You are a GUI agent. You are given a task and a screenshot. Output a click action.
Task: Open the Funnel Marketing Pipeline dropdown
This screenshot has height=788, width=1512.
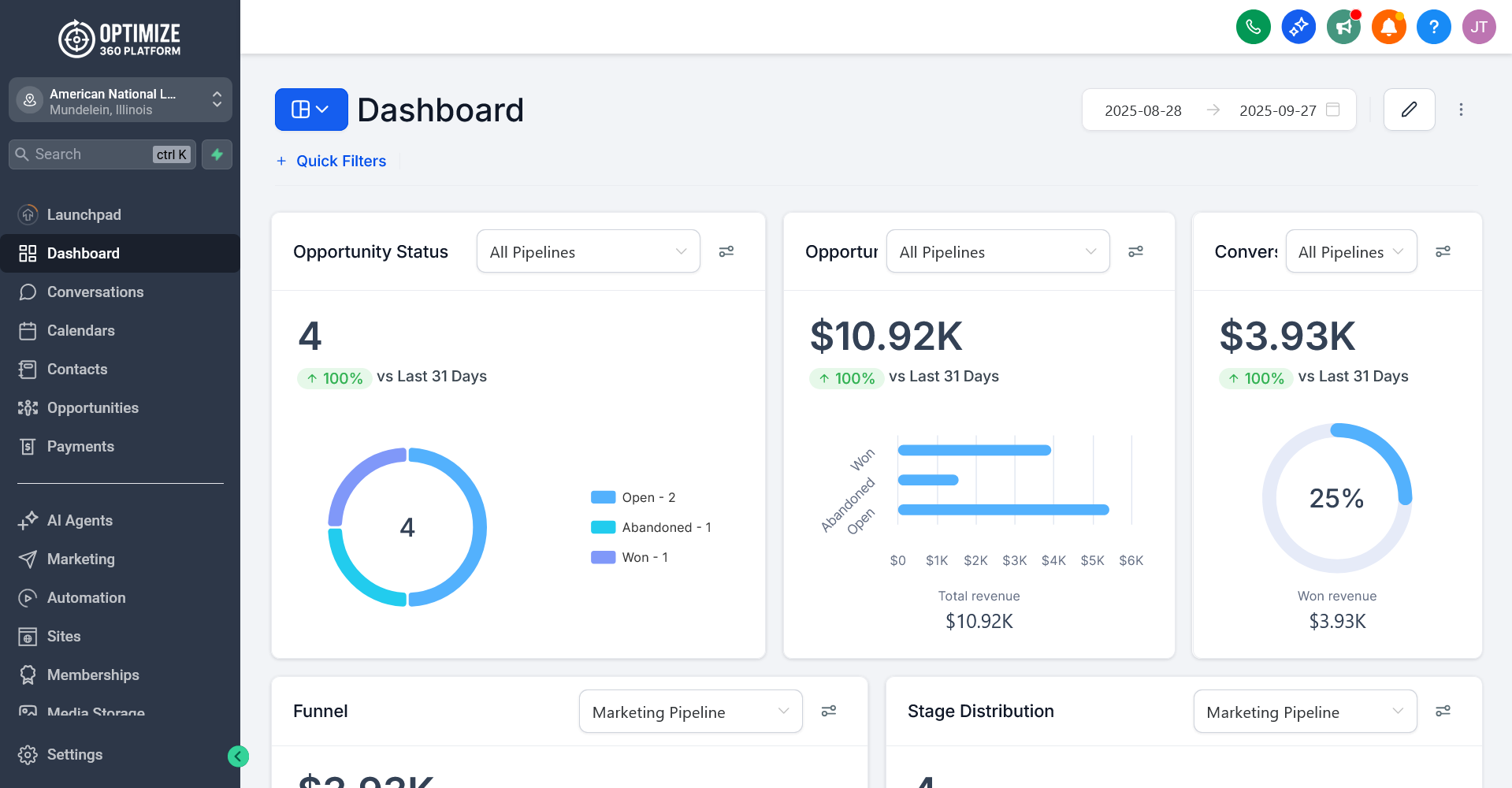point(690,712)
